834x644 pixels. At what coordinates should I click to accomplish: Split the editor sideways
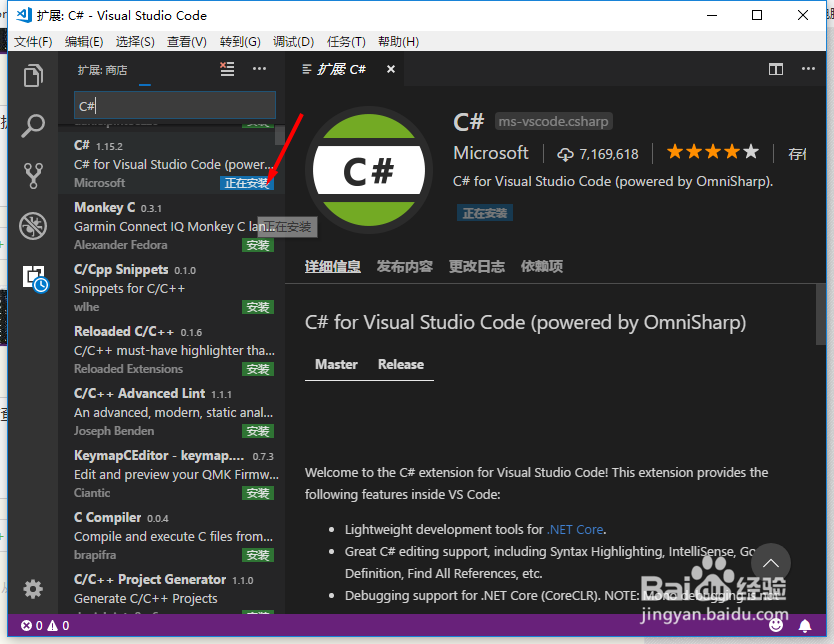pos(775,69)
